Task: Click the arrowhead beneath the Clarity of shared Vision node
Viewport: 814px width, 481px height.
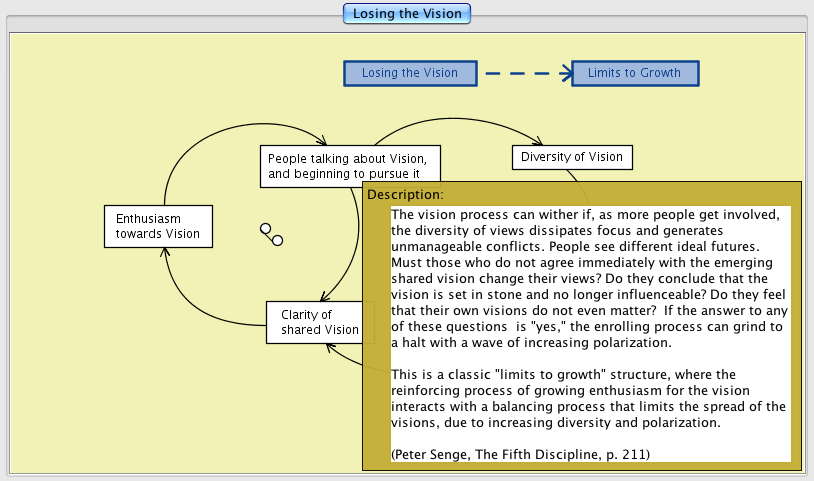Action: pos(331,347)
